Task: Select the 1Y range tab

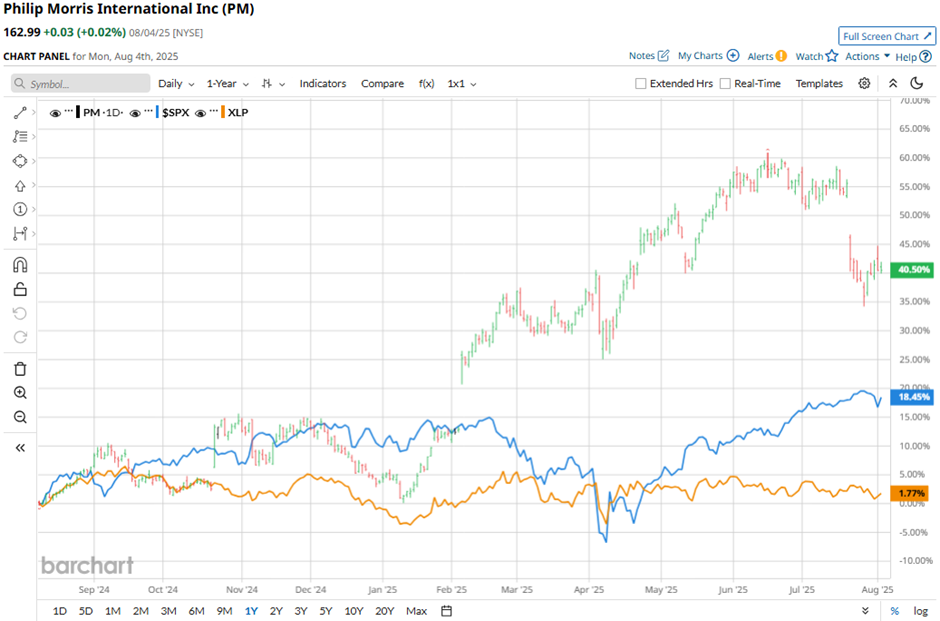Action: click(x=251, y=611)
